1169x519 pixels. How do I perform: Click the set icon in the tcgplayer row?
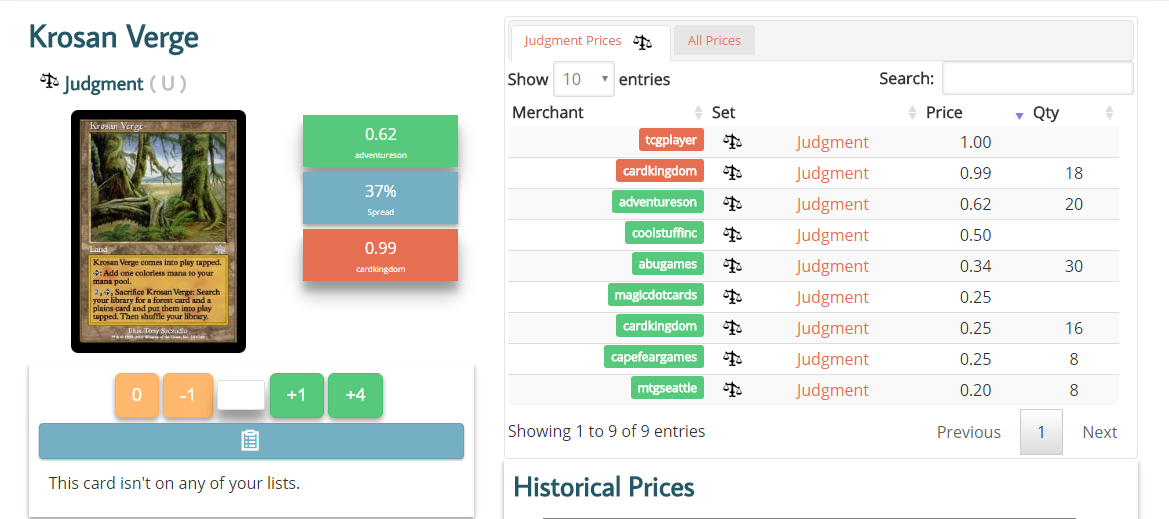tap(732, 142)
